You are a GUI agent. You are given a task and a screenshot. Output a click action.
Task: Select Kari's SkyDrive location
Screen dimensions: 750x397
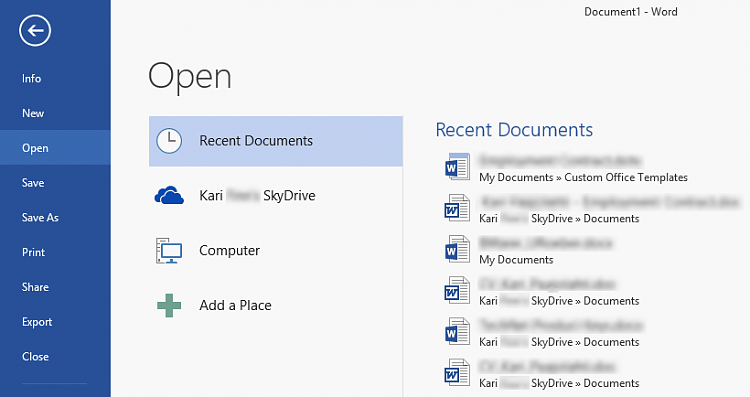[x=276, y=196]
